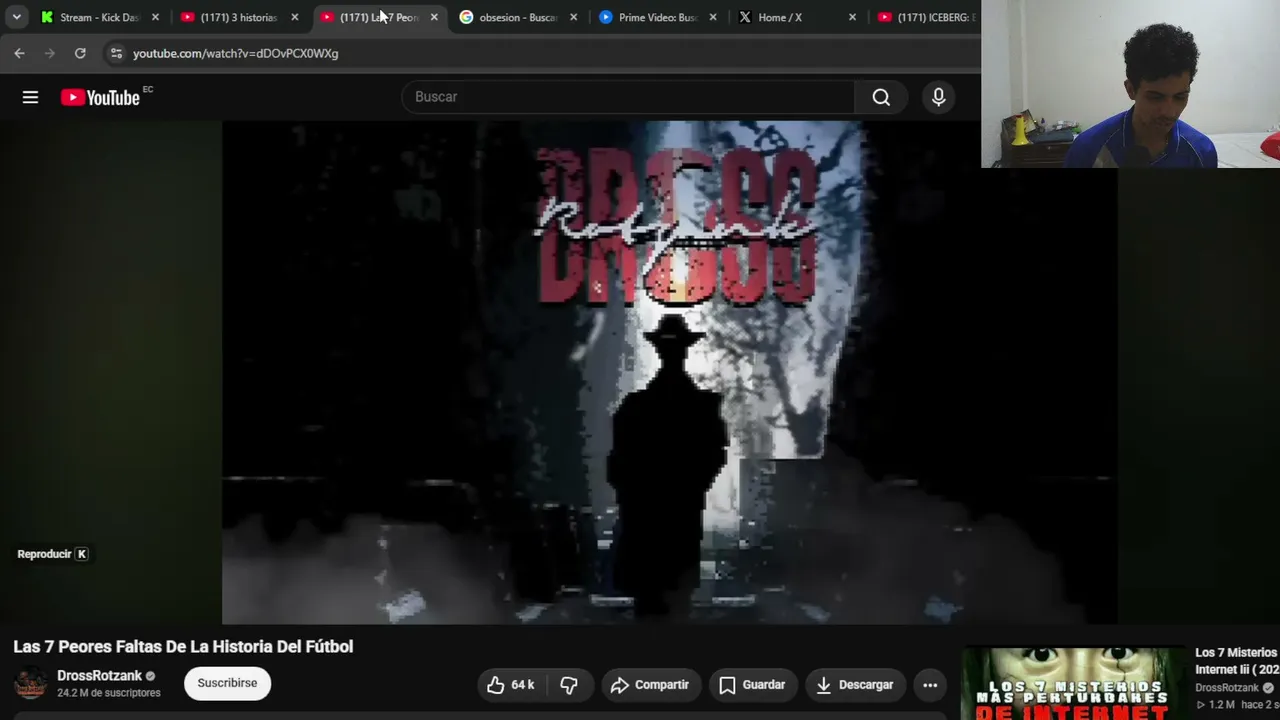Close the 3 historias tab
The height and width of the screenshot is (720, 1280).
coord(294,17)
